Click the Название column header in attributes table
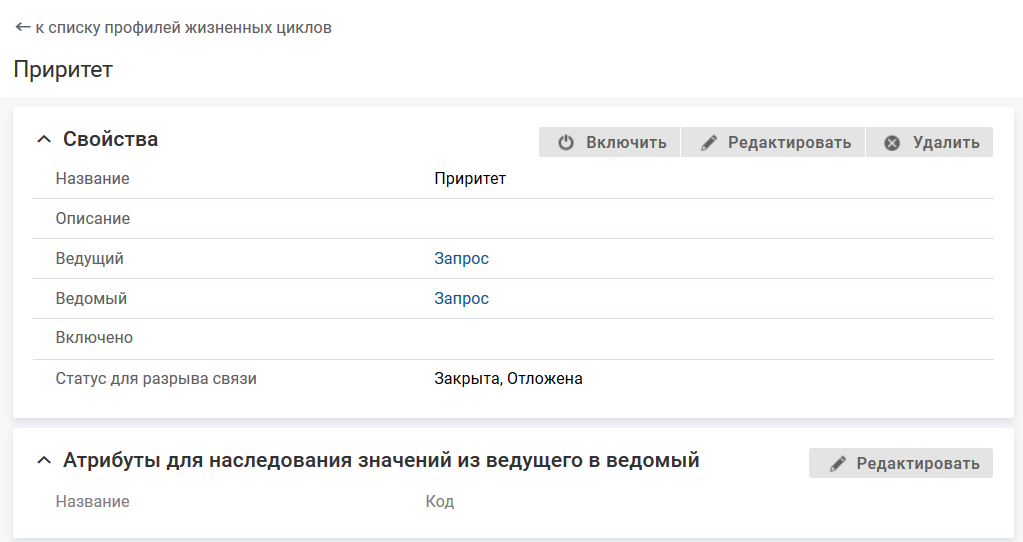Viewport: 1023px width, 542px height. 92,502
